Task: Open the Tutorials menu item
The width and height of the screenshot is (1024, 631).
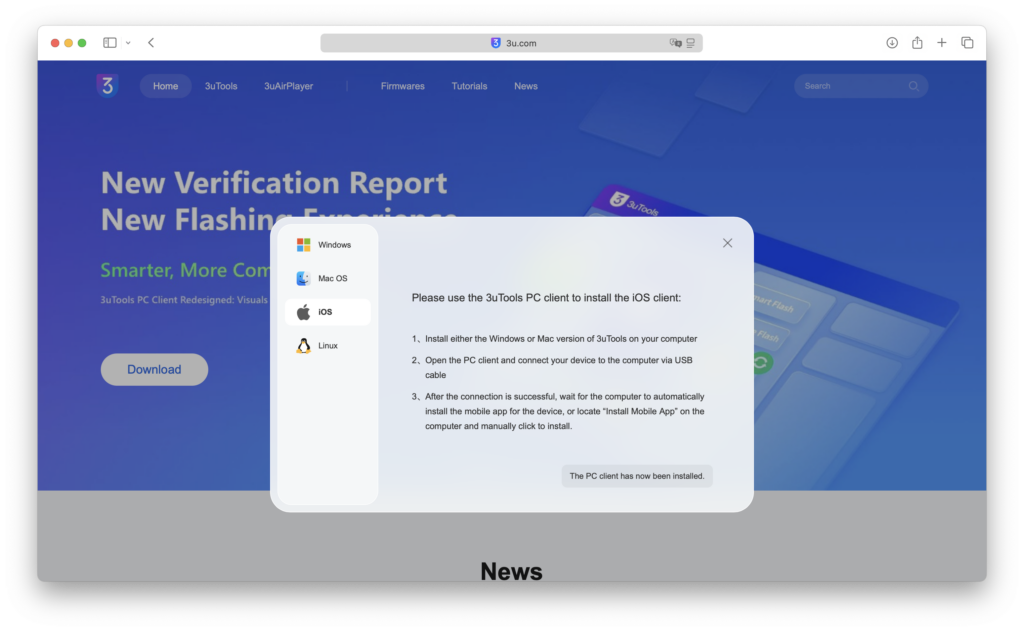Action: (x=469, y=86)
